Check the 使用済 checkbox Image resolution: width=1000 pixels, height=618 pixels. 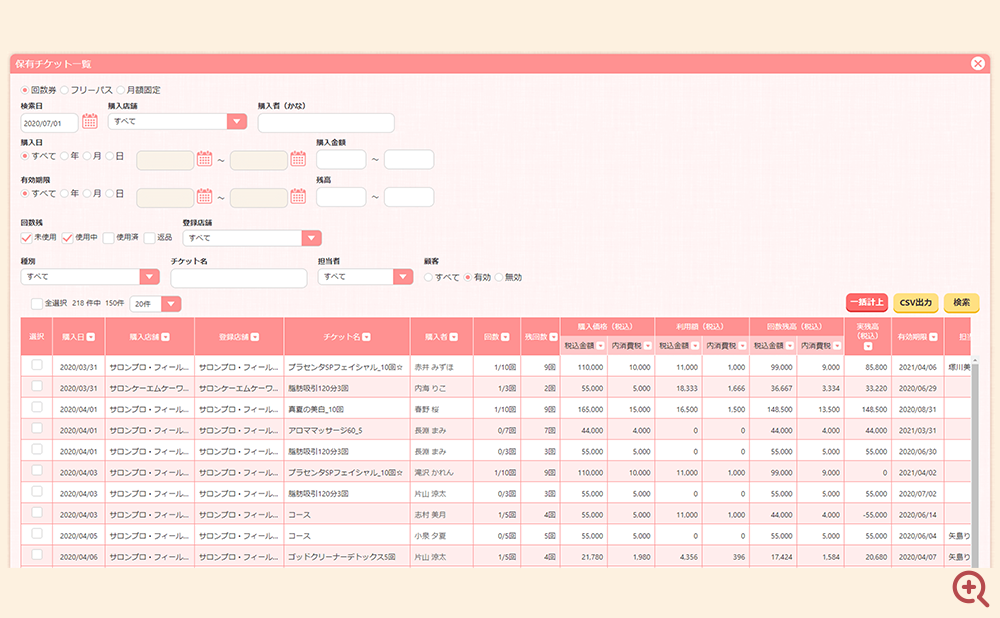[108, 238]
